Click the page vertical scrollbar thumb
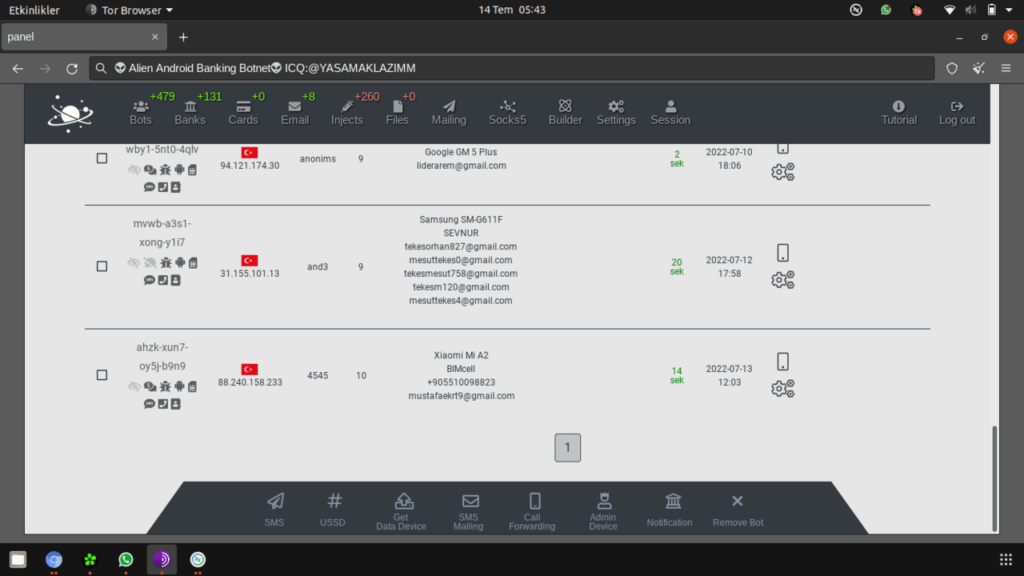The height and width of the screenshot is (576, 1024). (x=995, y=479)
